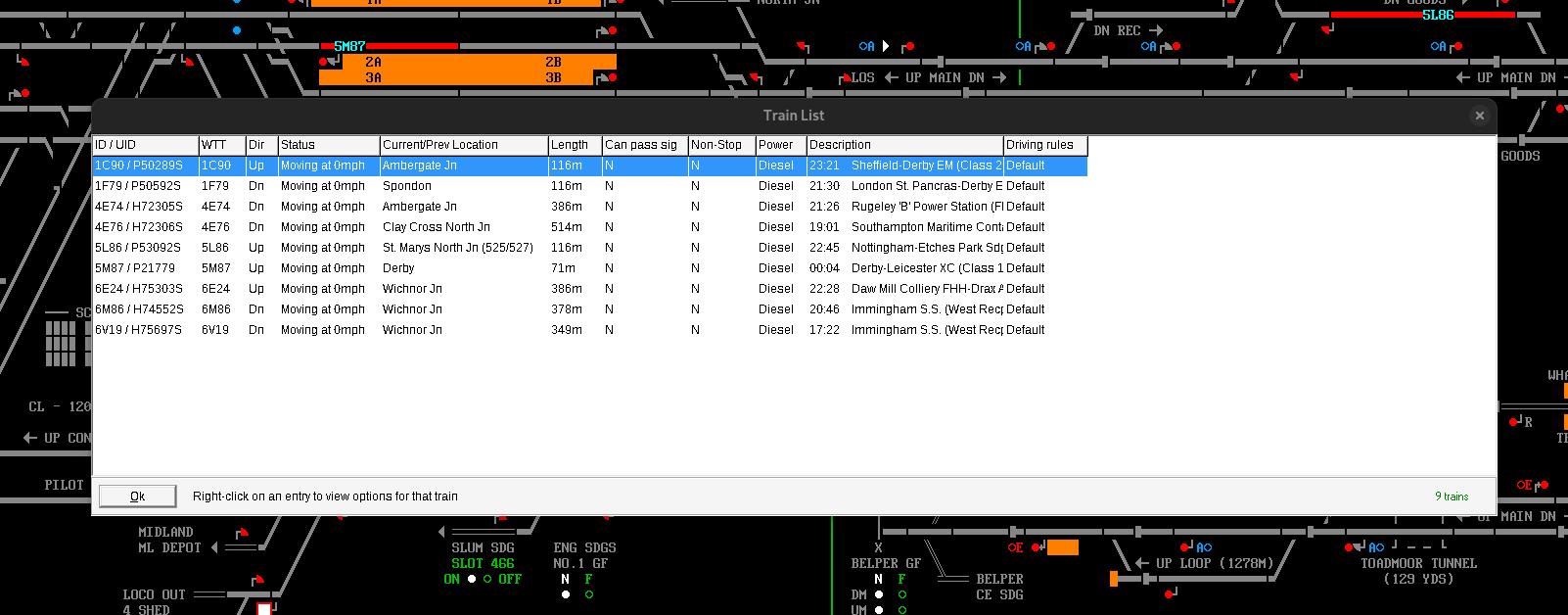The image size is (1568, 615).
Task: Click the arrow above the SLUM SDG label
Action: [441, 532]
